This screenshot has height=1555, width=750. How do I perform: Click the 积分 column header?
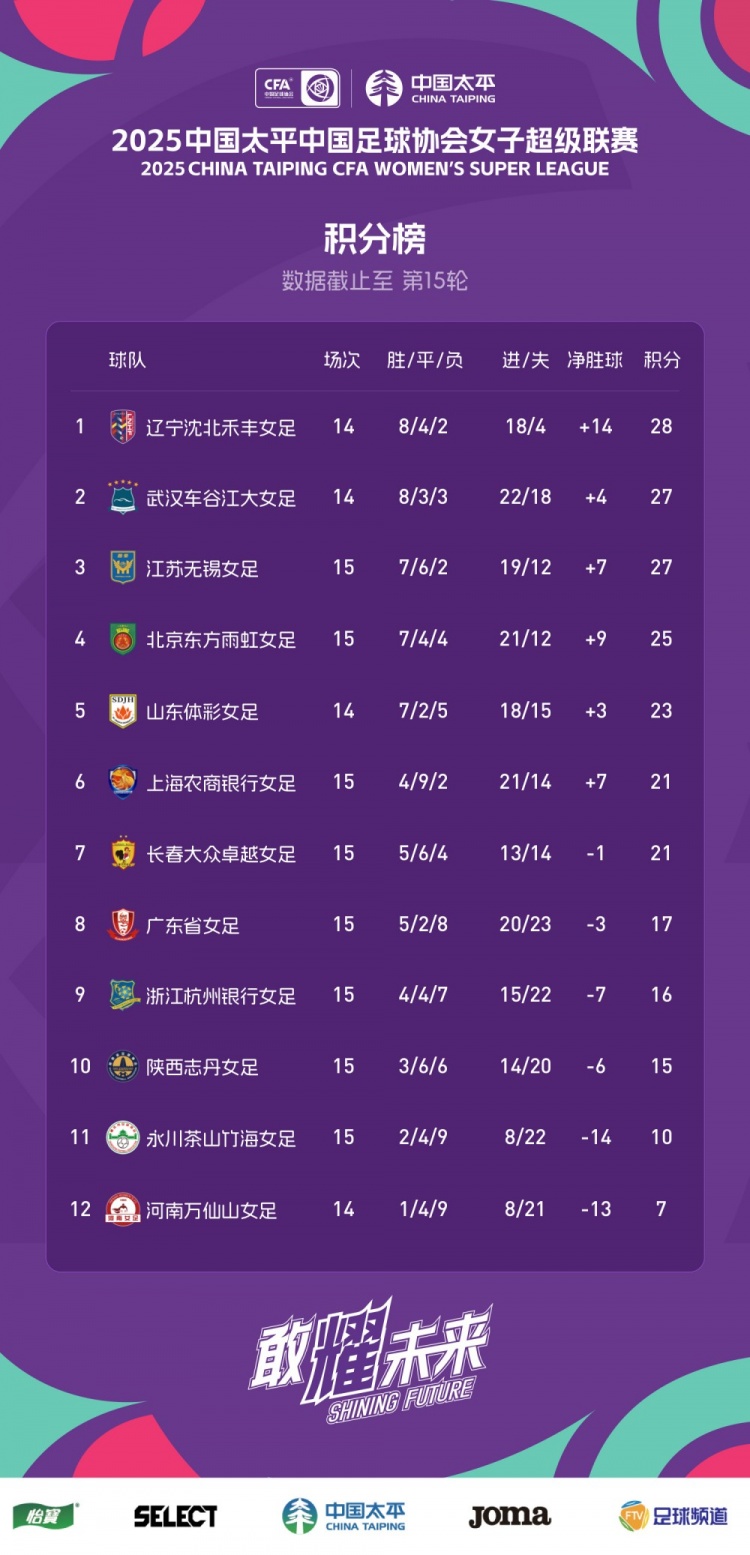coord(661,360)
